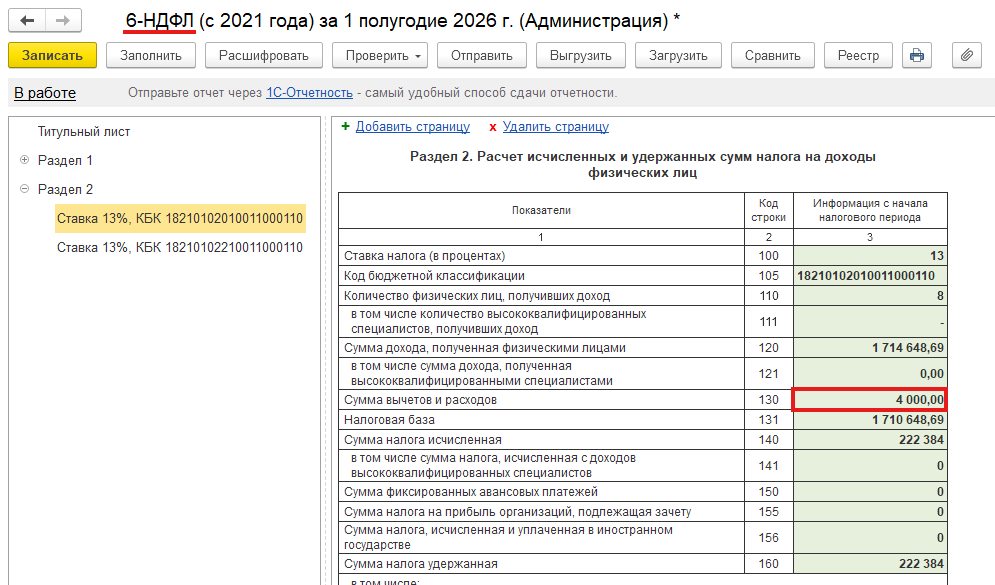The width and height of the screenshot is (995, 585).
Task: Select Титульный лист in the tree
Action: coord(84,131)
